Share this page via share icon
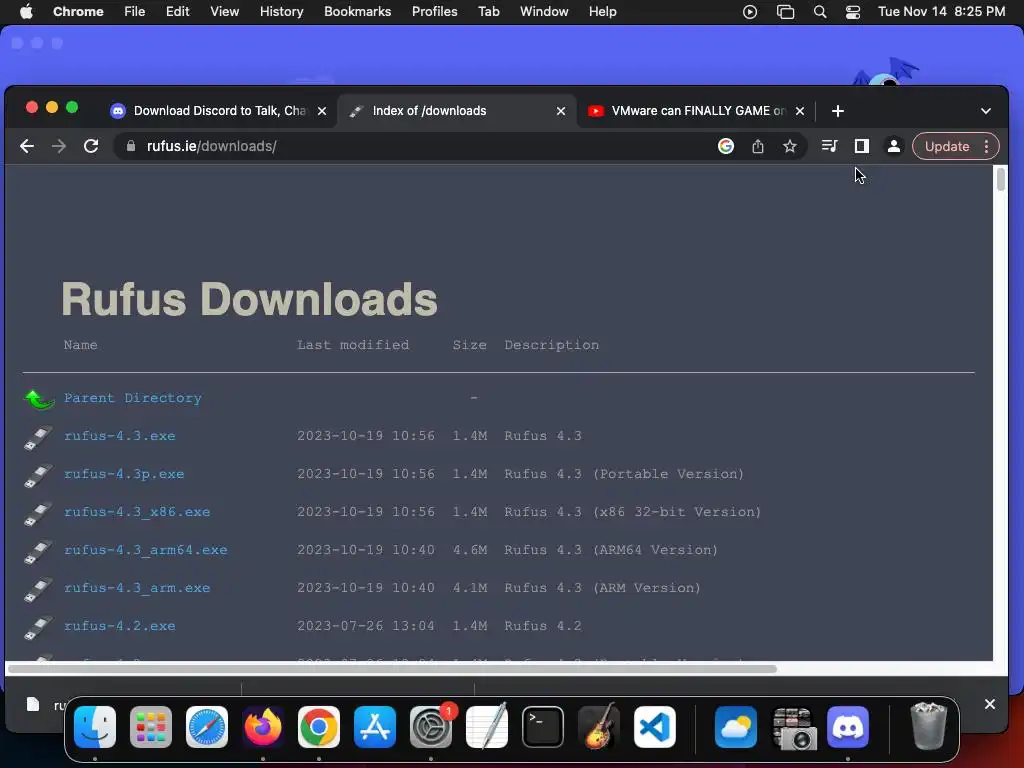Screen dimensions: 1024x768 coord(758,146)
